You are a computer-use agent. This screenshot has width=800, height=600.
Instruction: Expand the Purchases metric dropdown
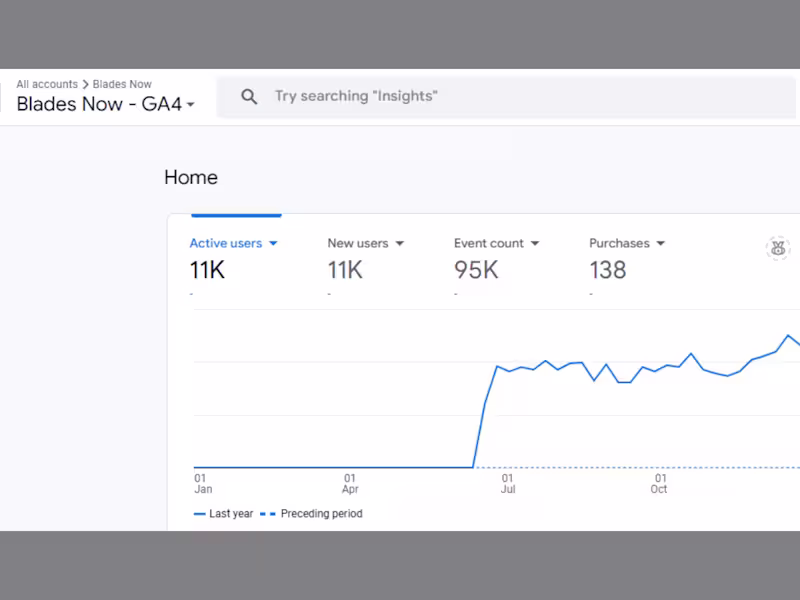(x=661, y=243)
